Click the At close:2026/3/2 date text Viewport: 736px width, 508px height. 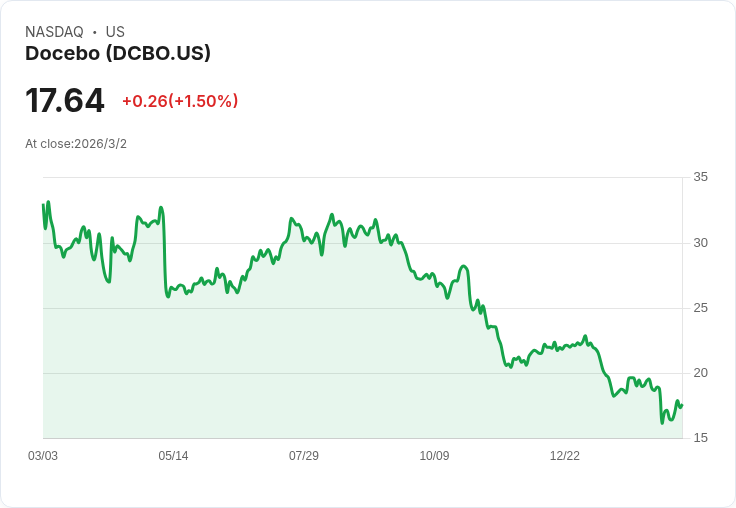click(x=76, y=144)
